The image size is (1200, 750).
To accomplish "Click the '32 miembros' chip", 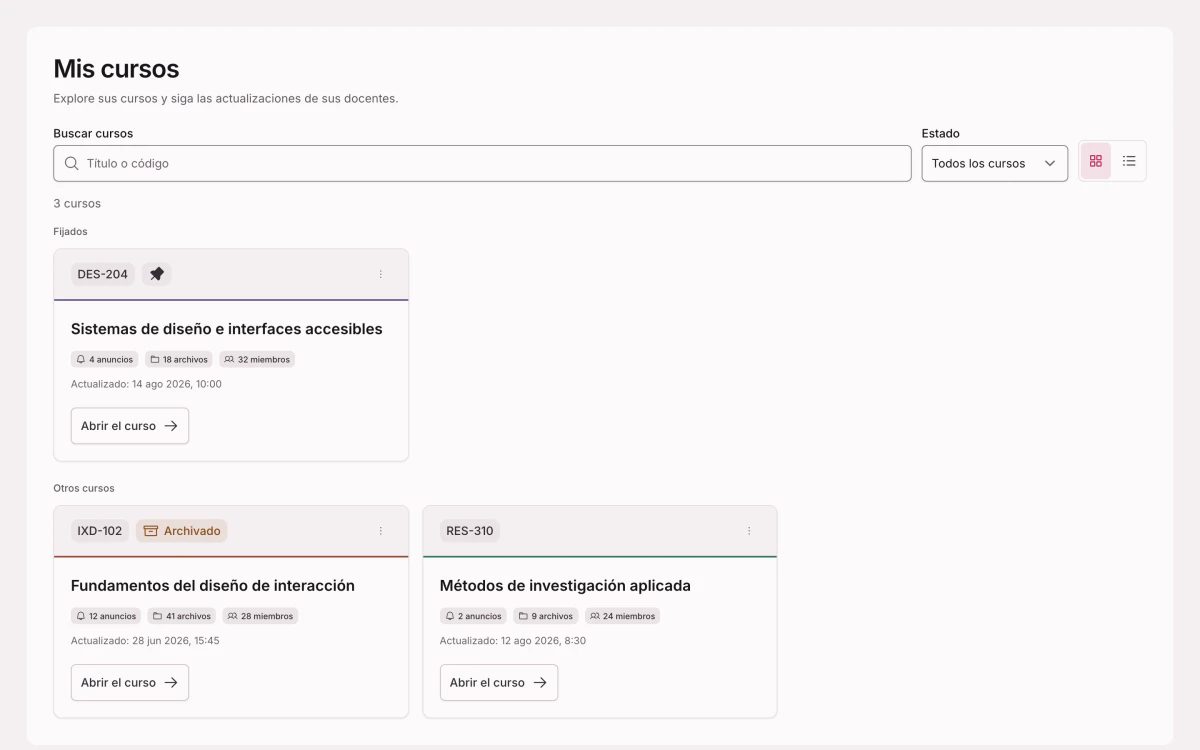I will [x=257, y=359].
